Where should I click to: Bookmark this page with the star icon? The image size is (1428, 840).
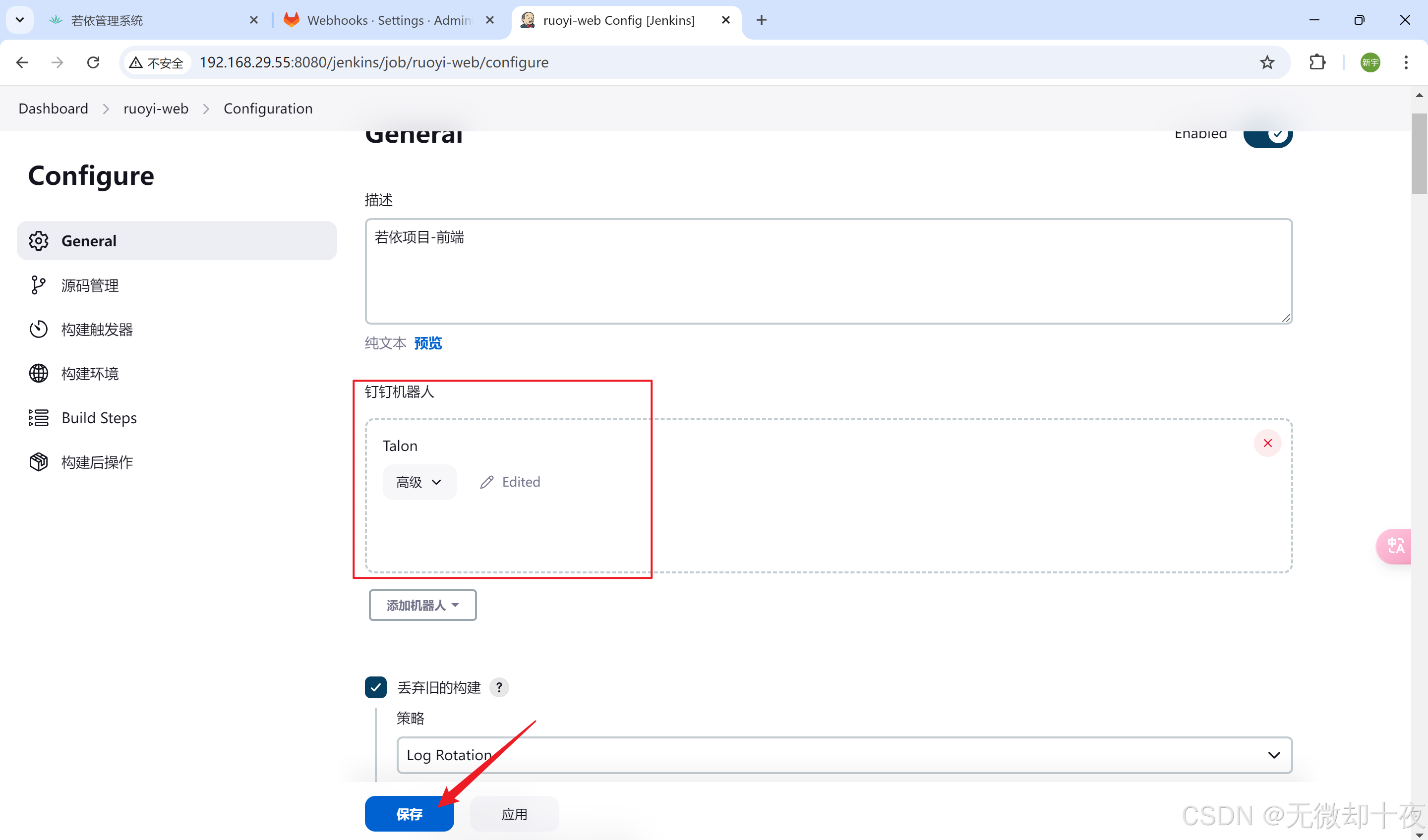pyautogui.click(x=1267, y=62)
